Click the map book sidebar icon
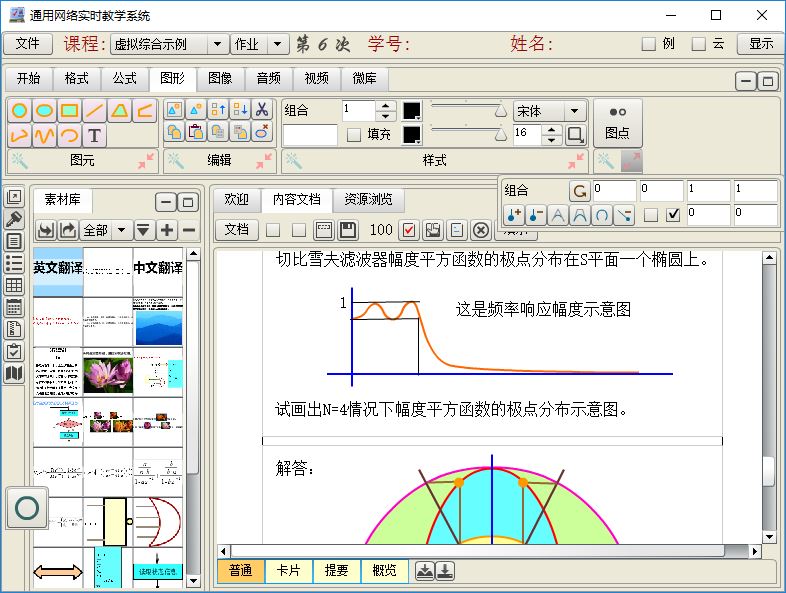This screenshot has width=786, height=593. 14,373
